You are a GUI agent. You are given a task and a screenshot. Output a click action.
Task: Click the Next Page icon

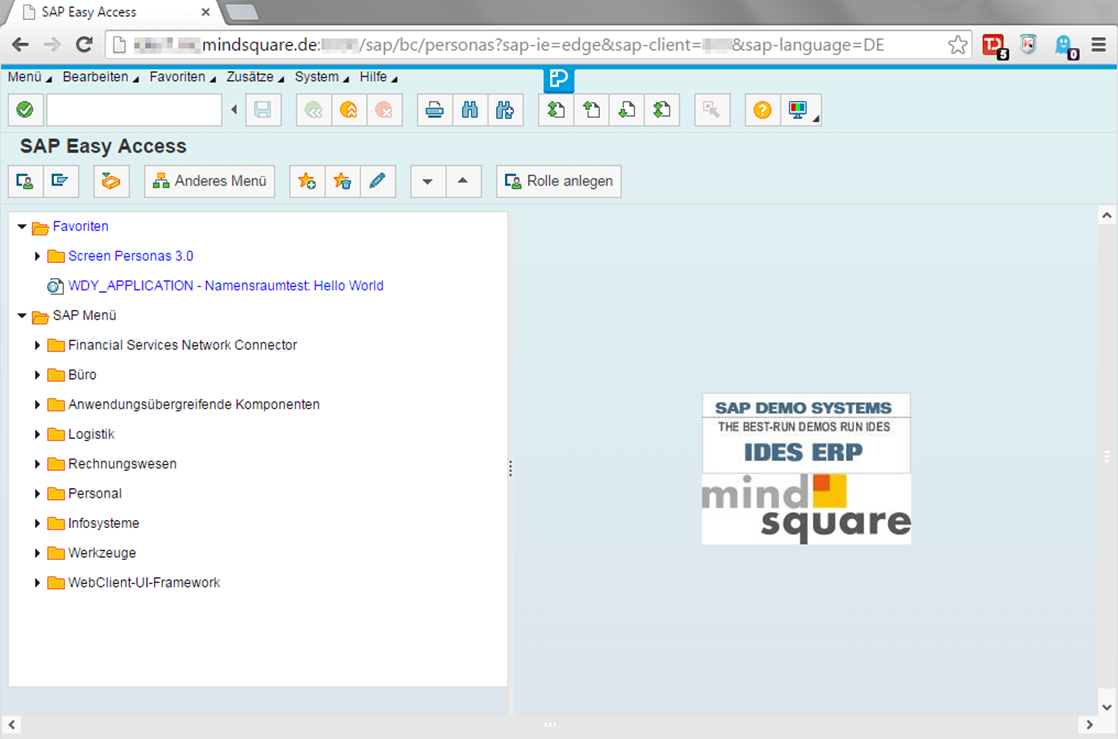[627, 110]
